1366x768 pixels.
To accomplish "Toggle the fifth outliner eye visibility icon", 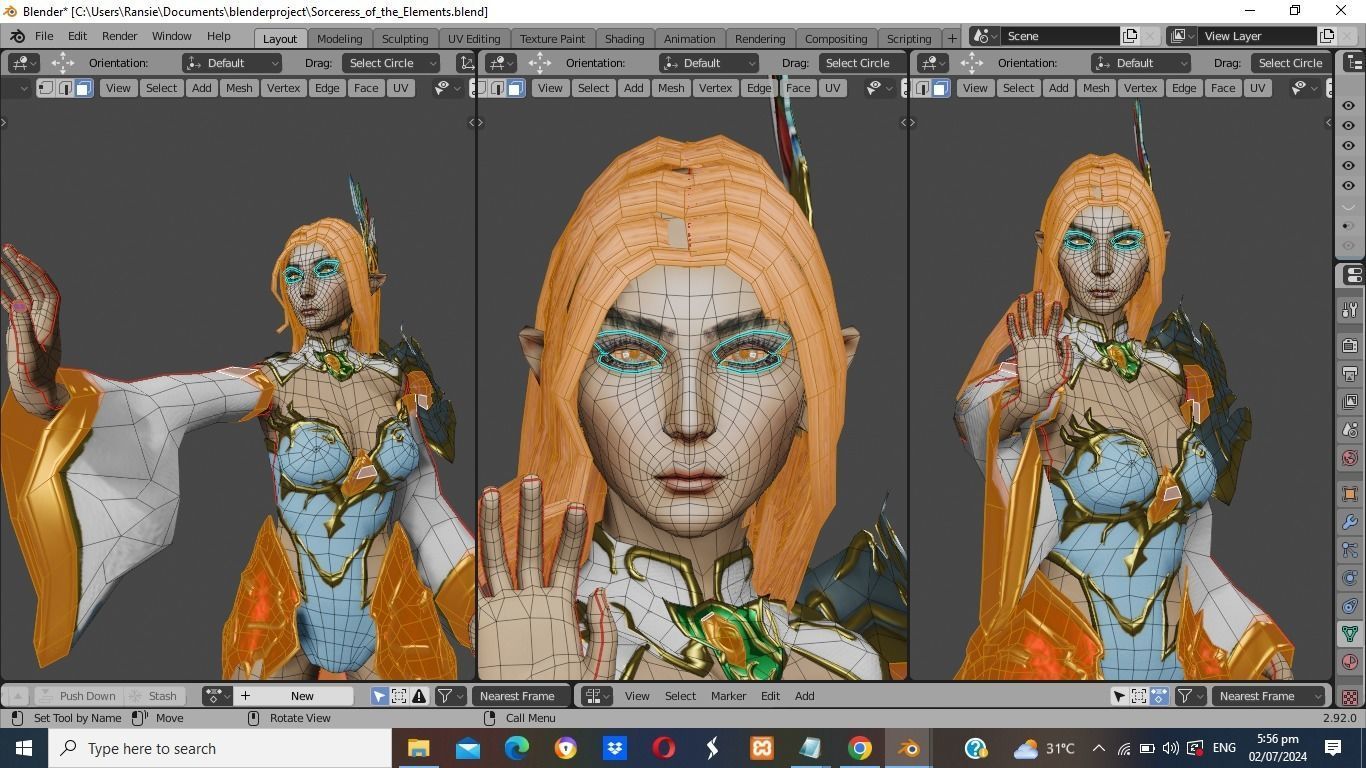I will pyautogui.click(x=1348, y=185).
